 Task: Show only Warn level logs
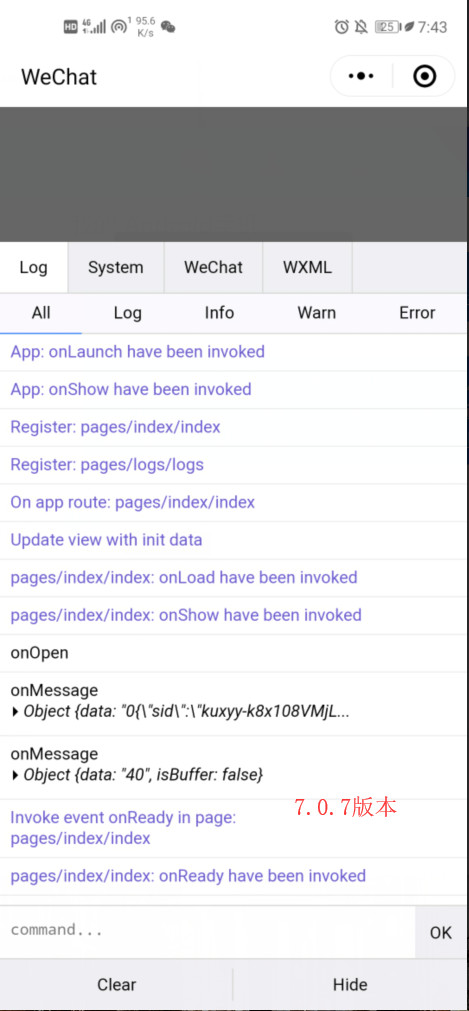316,313
